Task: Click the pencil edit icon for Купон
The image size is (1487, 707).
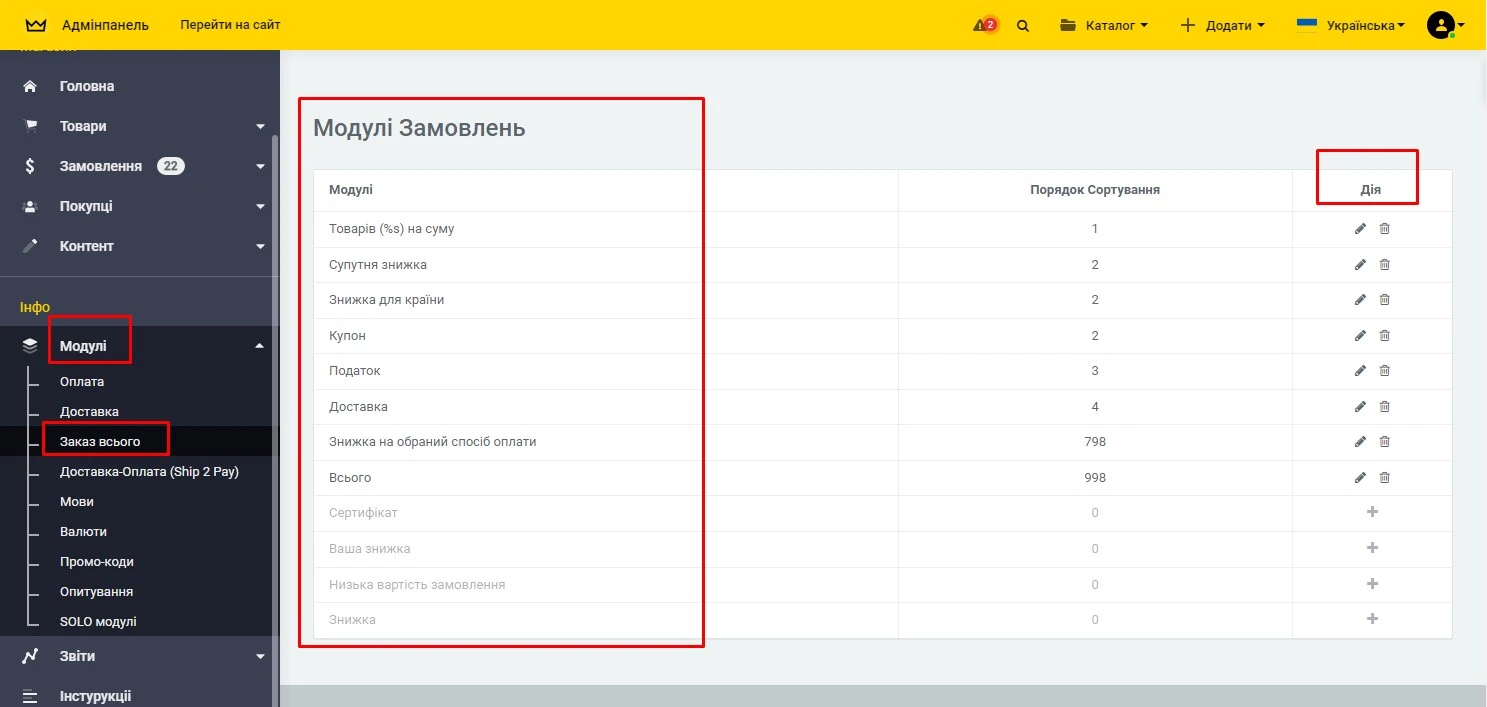Action: pyautogui.click(x=1359, y=335)
